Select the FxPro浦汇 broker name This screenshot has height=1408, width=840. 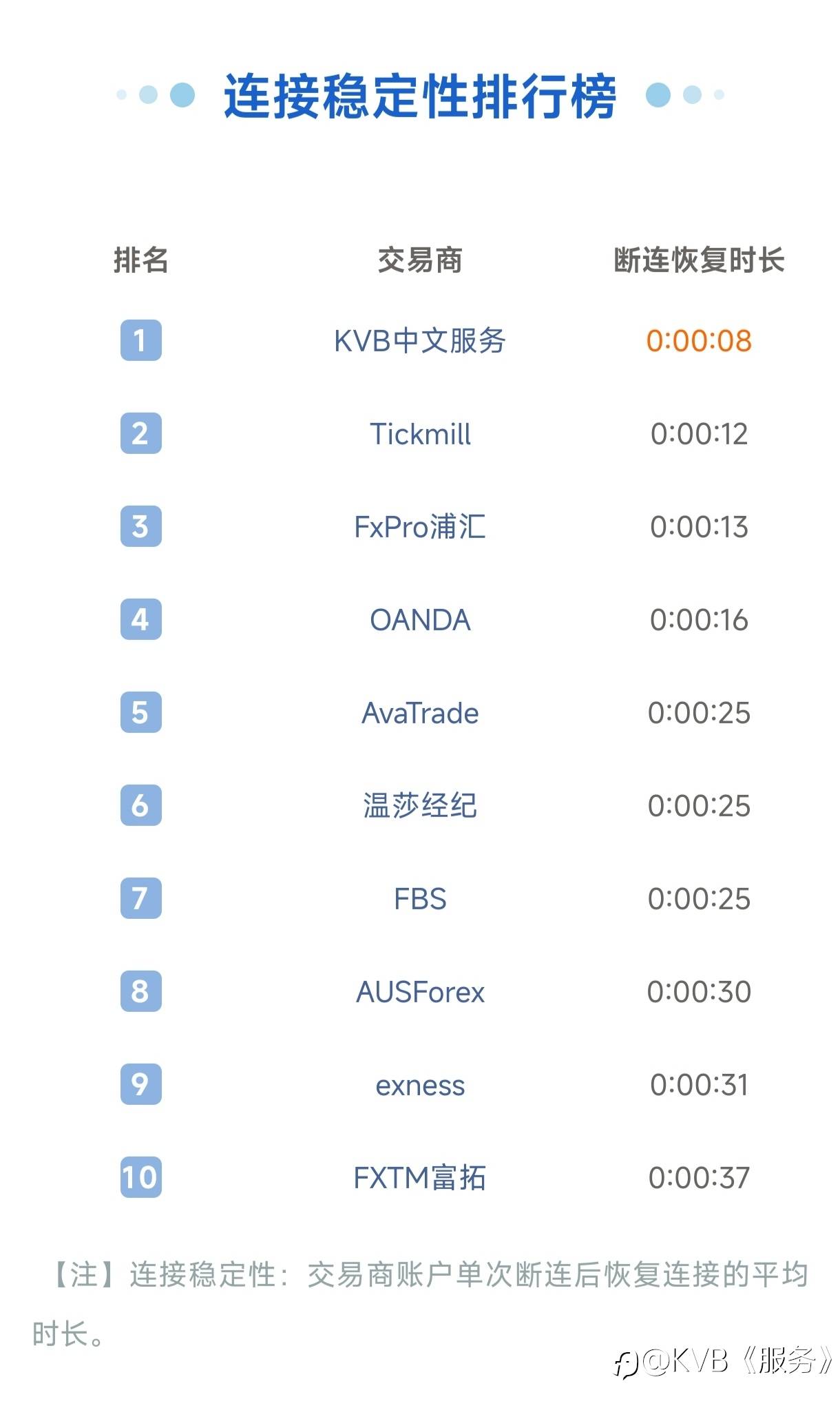[x=420, y=527]
